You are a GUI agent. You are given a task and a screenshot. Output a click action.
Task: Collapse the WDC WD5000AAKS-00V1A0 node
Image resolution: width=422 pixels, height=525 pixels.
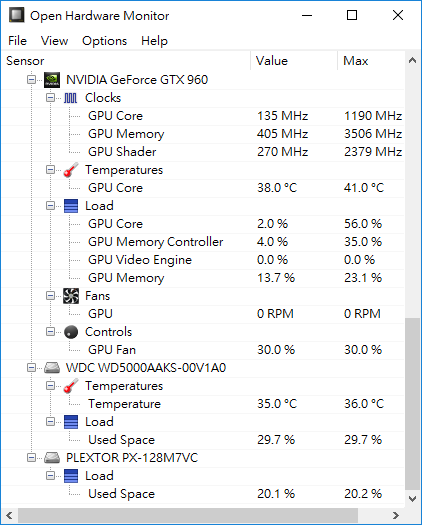click(31, 368)
